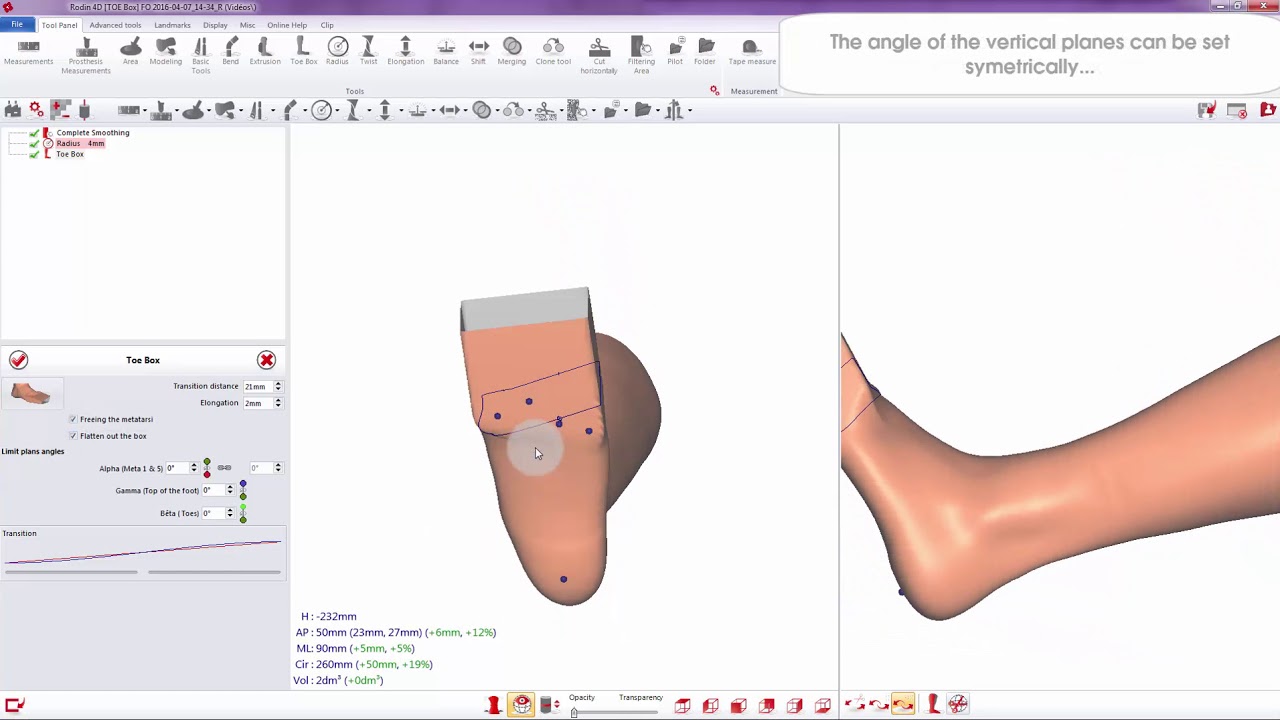
Task: Switch to Advanced tools tab
Action: [x=115, y=25]
